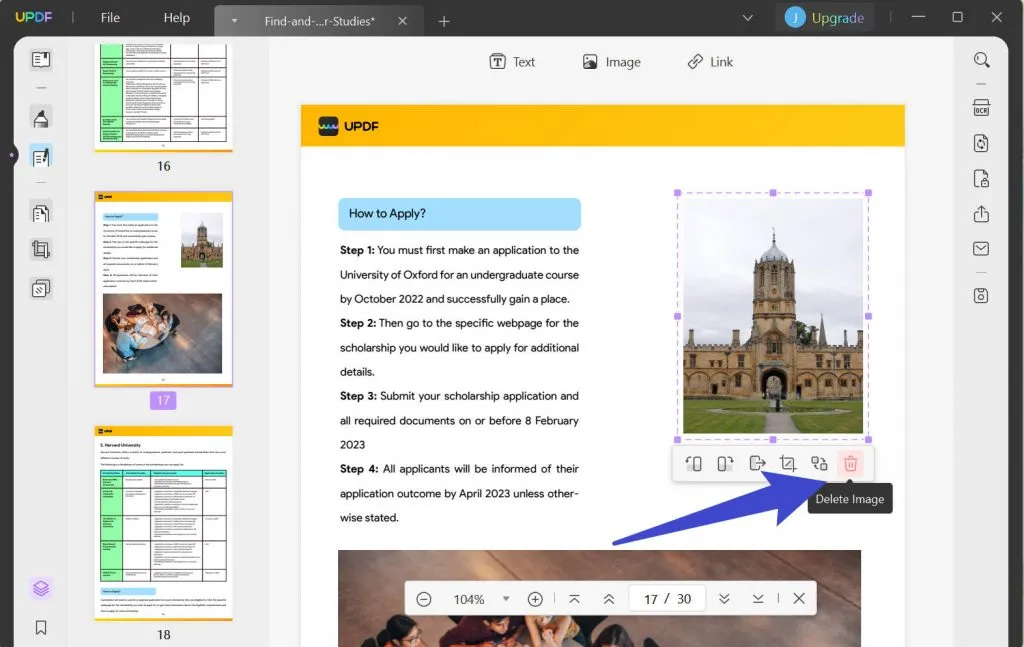Click the Delete Image trash icon
The width and height of the screenshot is (1024, 647).
point(850,464)
